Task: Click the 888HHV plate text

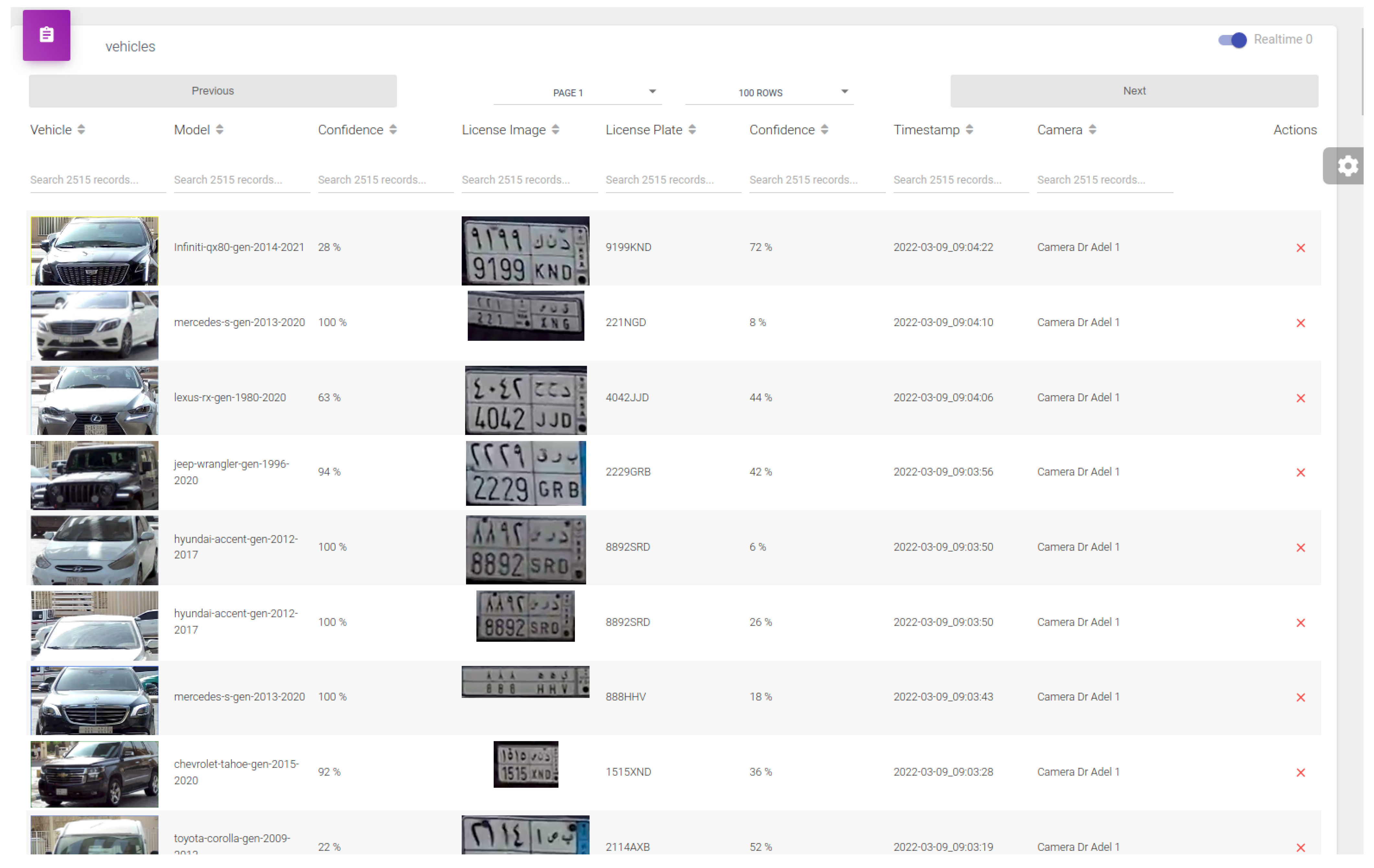Action: [625, 697]
